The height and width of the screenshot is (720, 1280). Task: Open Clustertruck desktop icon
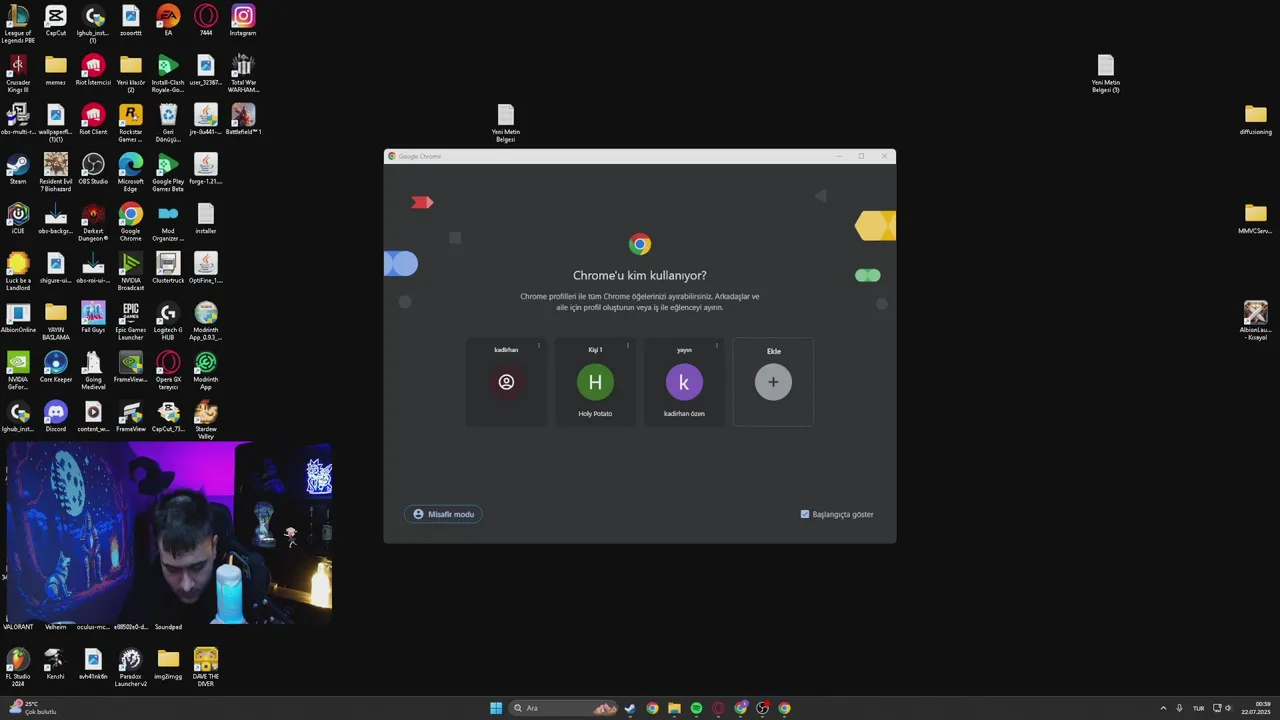pos(168,268)
